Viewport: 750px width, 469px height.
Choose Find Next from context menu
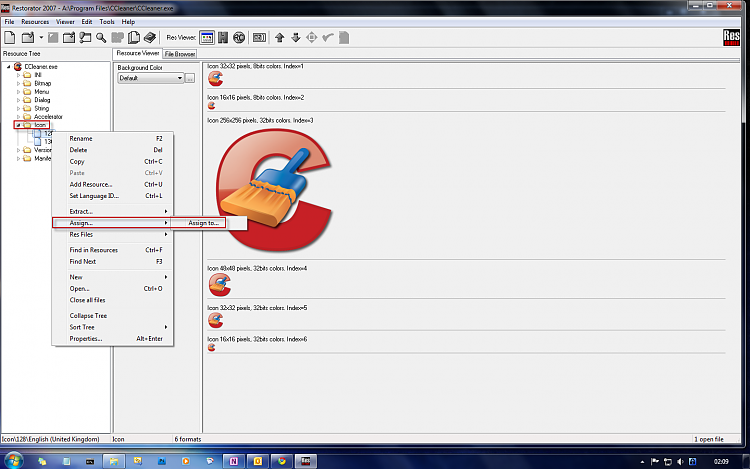tap(112, 262)
